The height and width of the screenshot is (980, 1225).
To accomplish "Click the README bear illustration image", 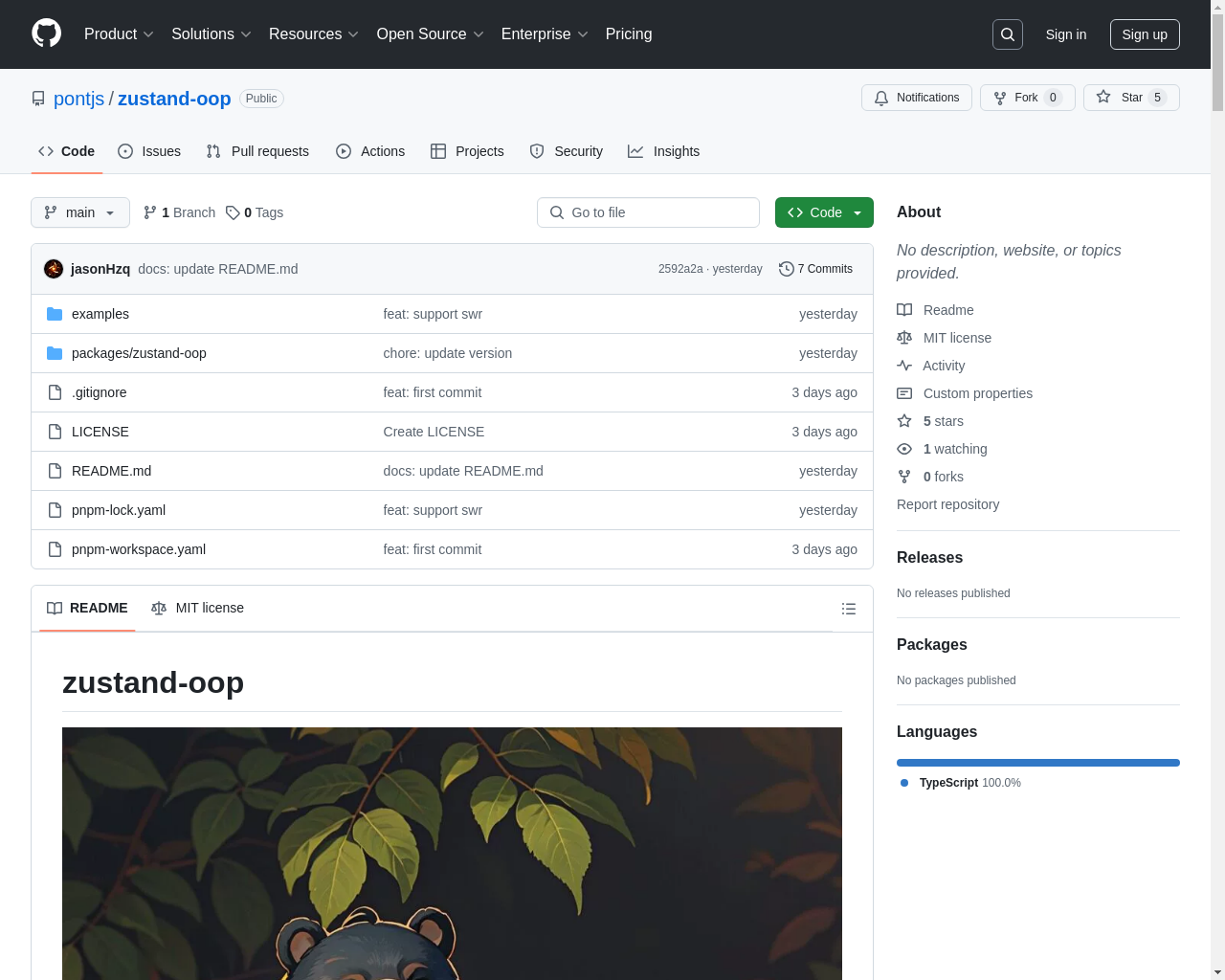I will (452, 854).
